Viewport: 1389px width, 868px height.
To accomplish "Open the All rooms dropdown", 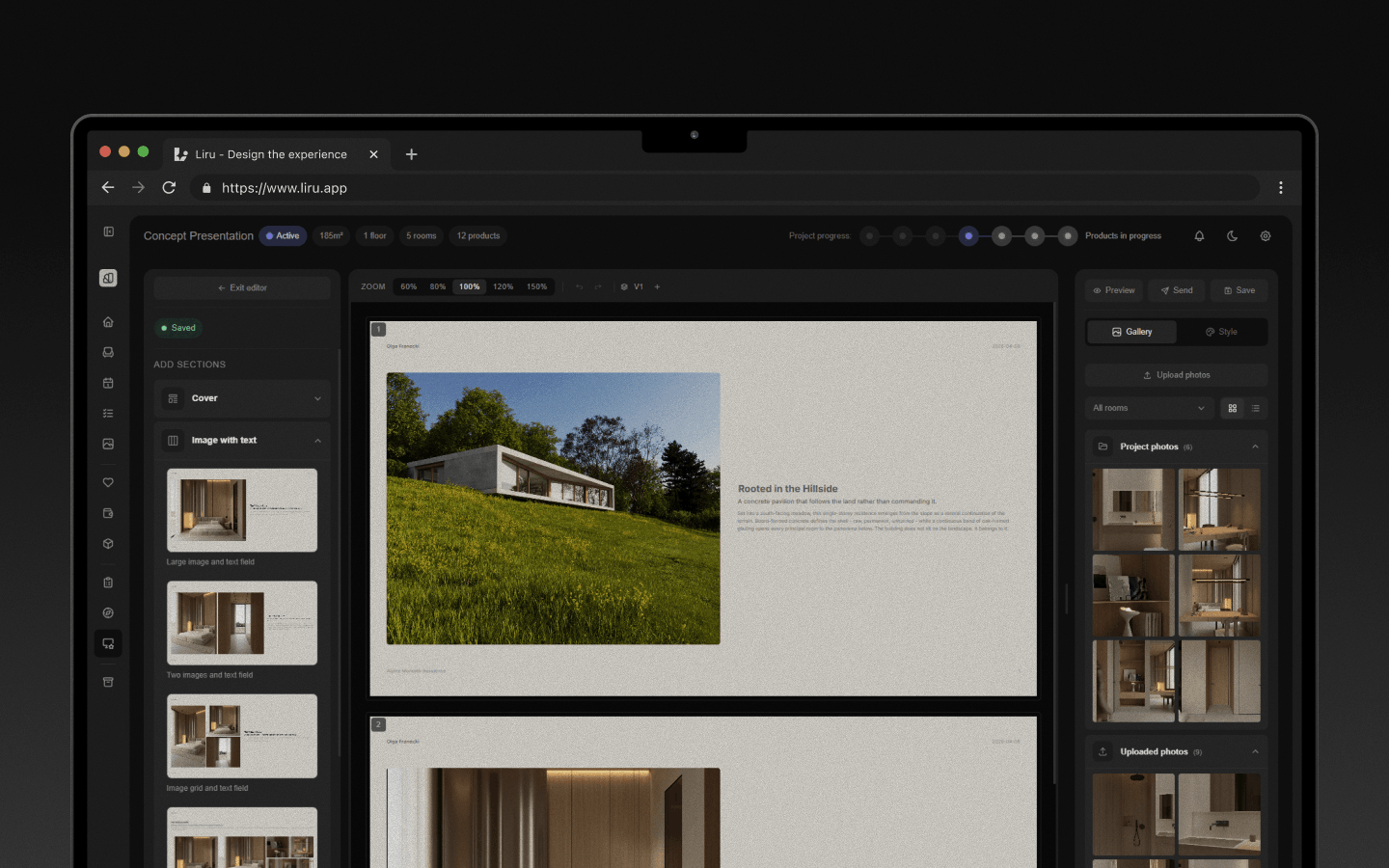I will [1148, 408].
